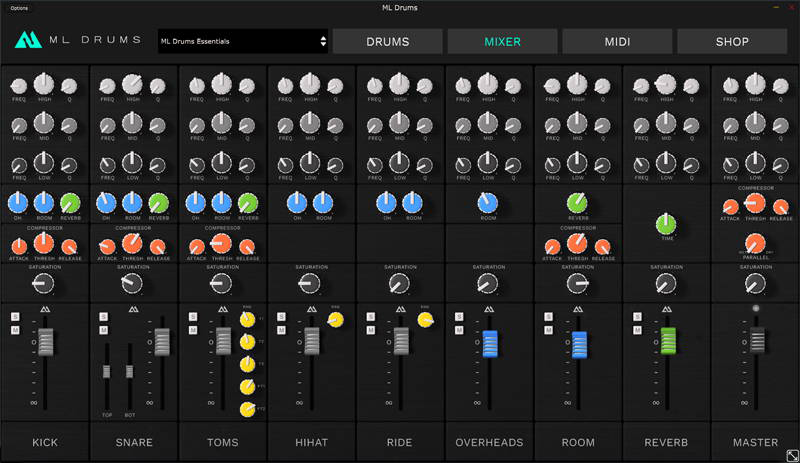The image size is (800, 463).
Task: Open the Options menu in title bar
Action: tap(20, 7)
